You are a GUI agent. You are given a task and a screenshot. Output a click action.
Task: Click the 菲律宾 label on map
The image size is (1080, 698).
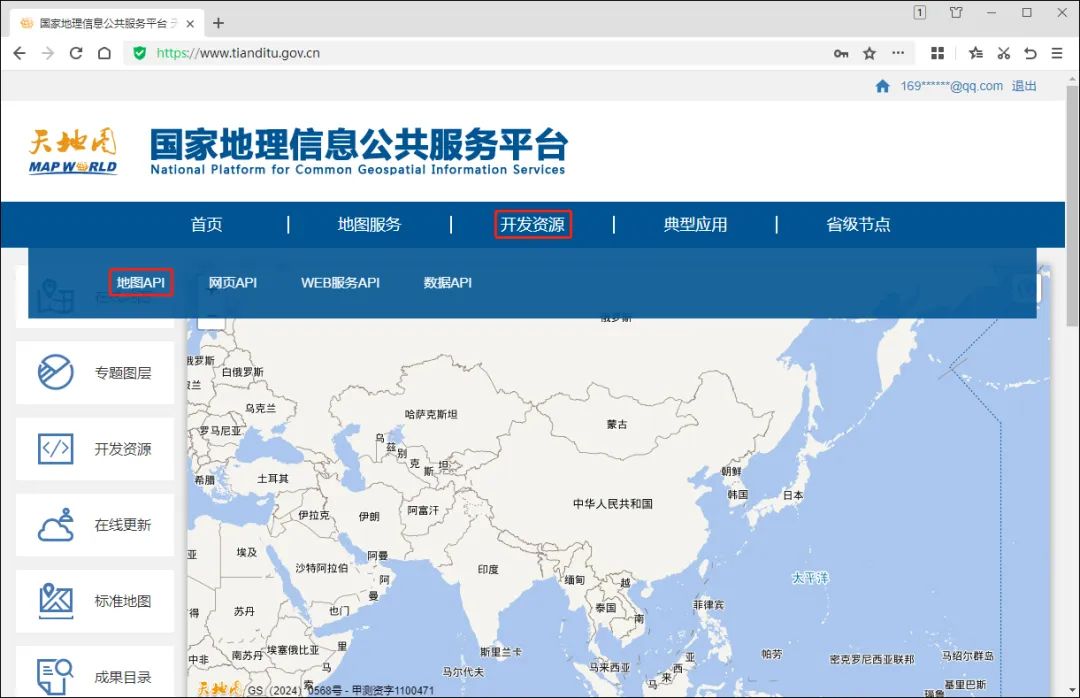[709, 604]
